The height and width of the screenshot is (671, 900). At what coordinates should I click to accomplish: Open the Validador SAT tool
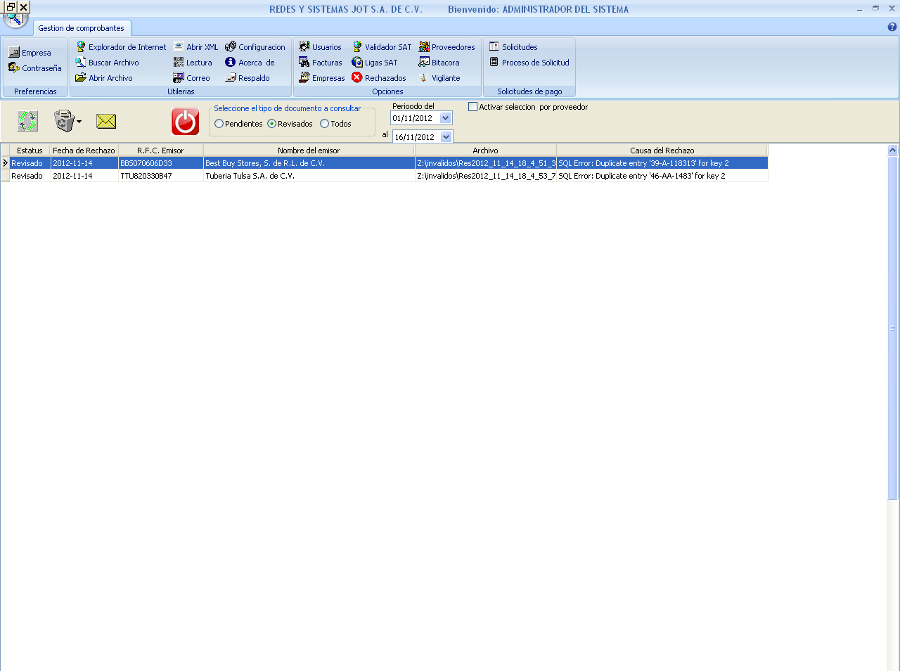[381, 47]
